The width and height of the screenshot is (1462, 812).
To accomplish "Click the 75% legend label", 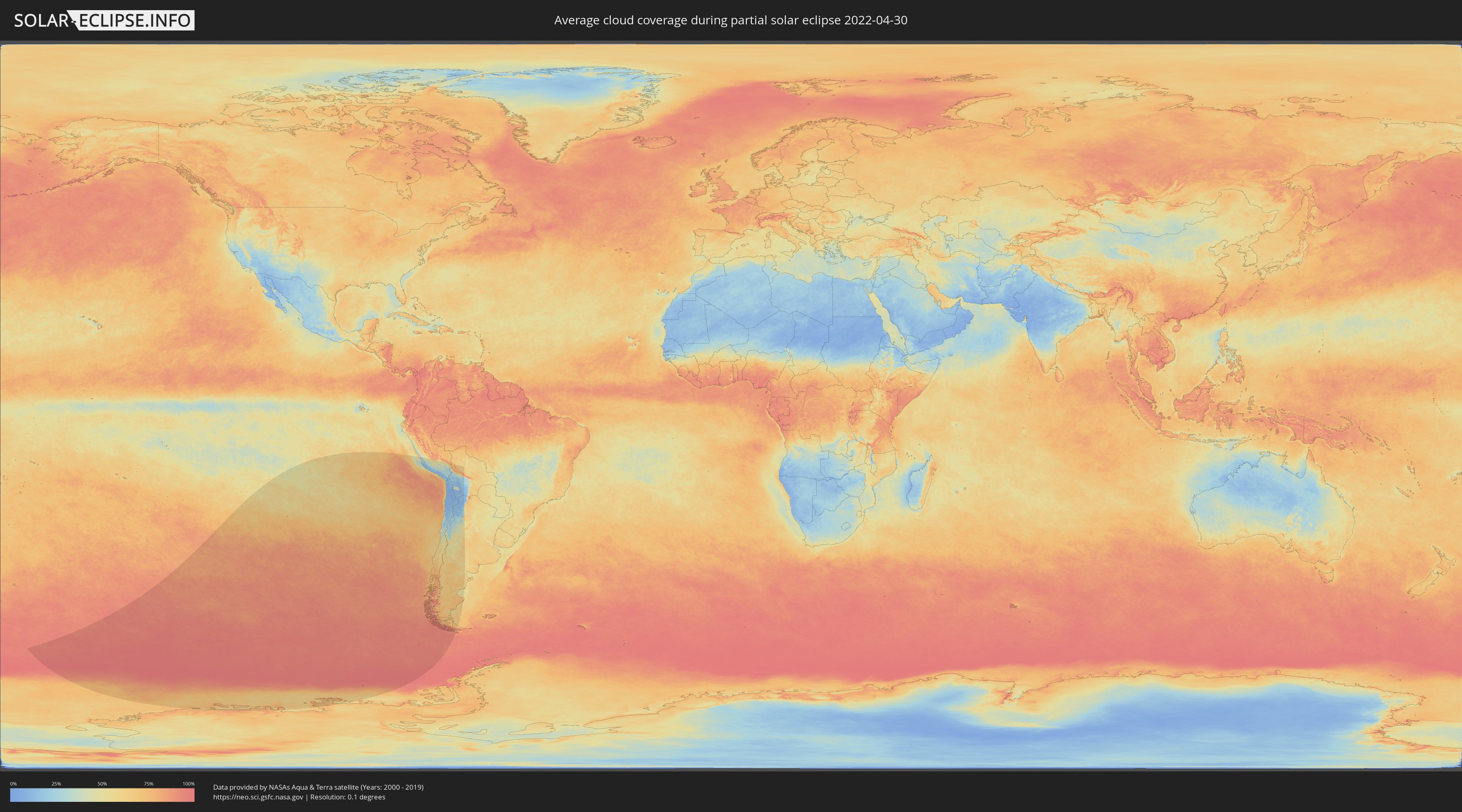I will pos(148,784).
